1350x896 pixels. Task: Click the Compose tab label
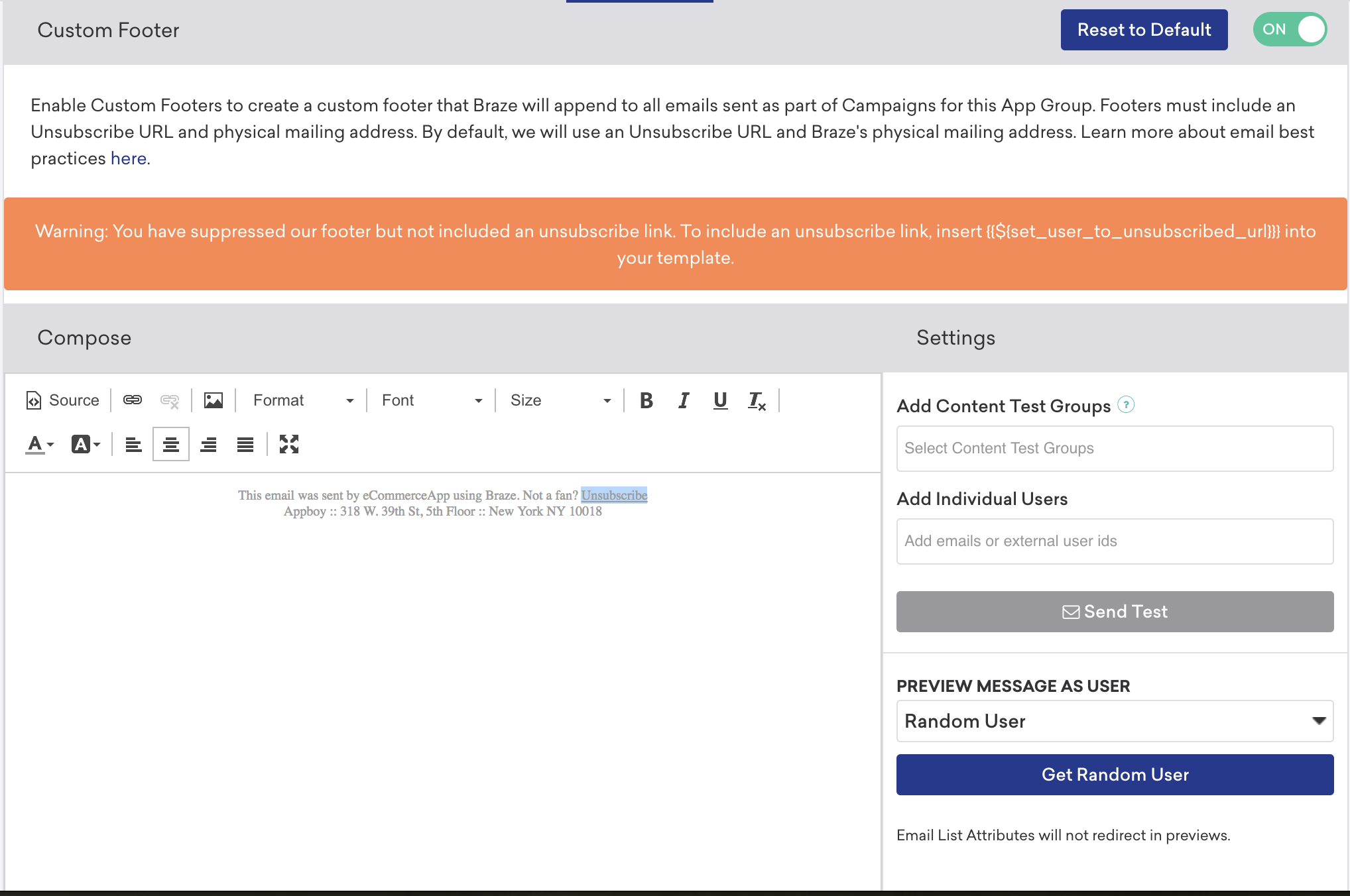84,338
